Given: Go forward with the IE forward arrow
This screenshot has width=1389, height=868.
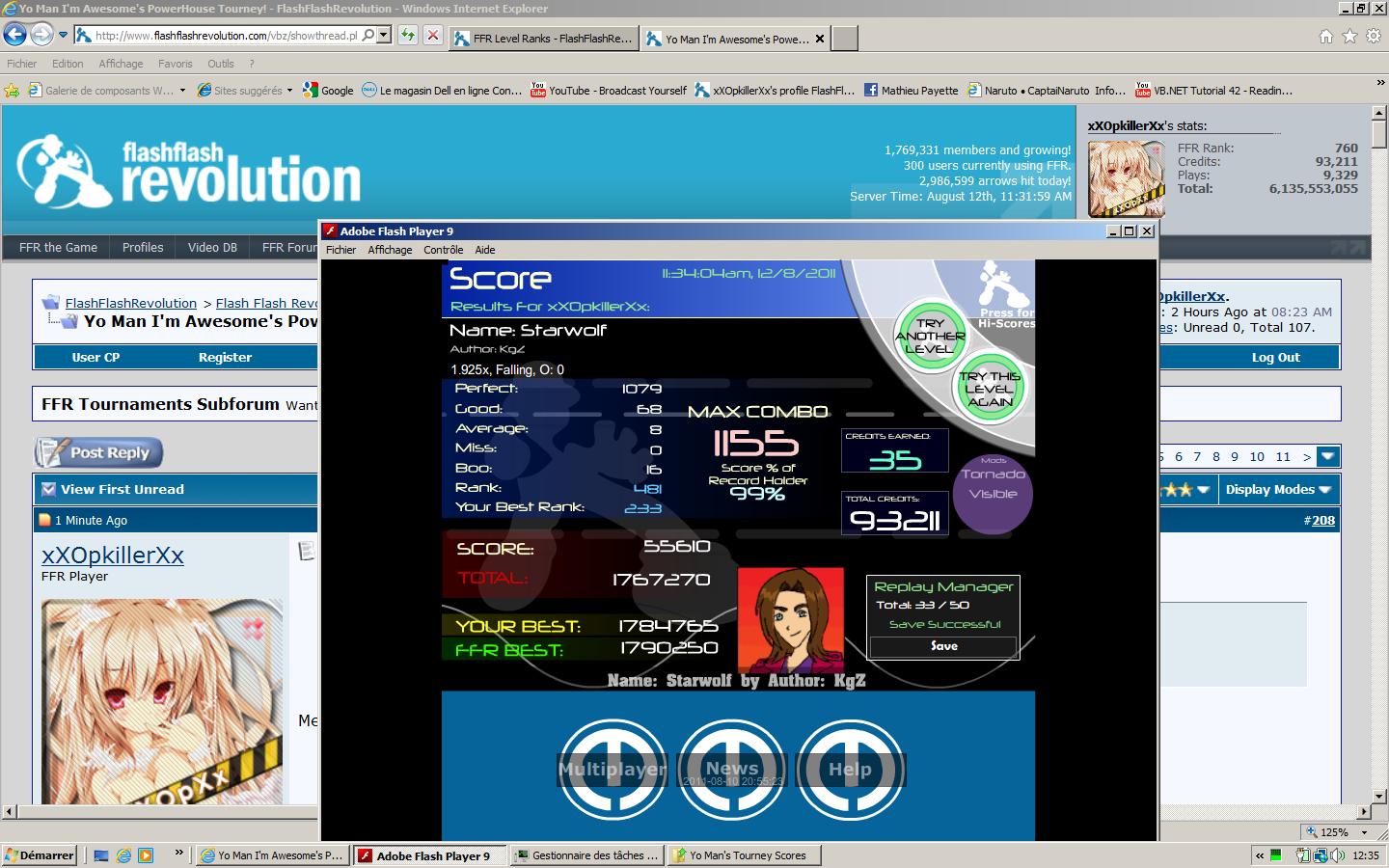Looking at the screenshot, I should [x=41, y=35].
